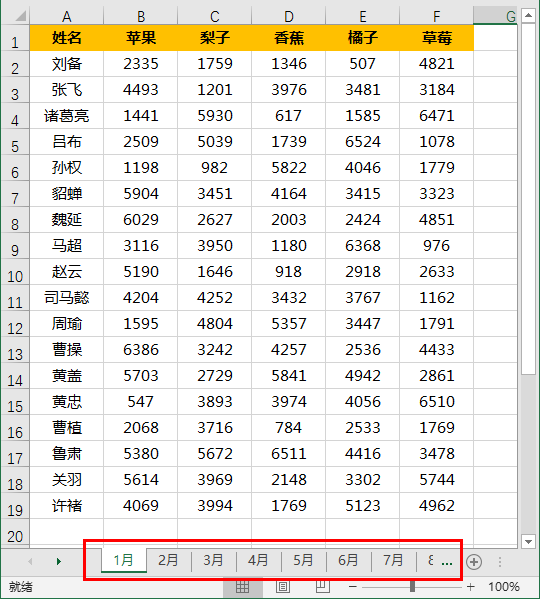
Task: Click the 100% zoom level button
Action: coord(504,587)
